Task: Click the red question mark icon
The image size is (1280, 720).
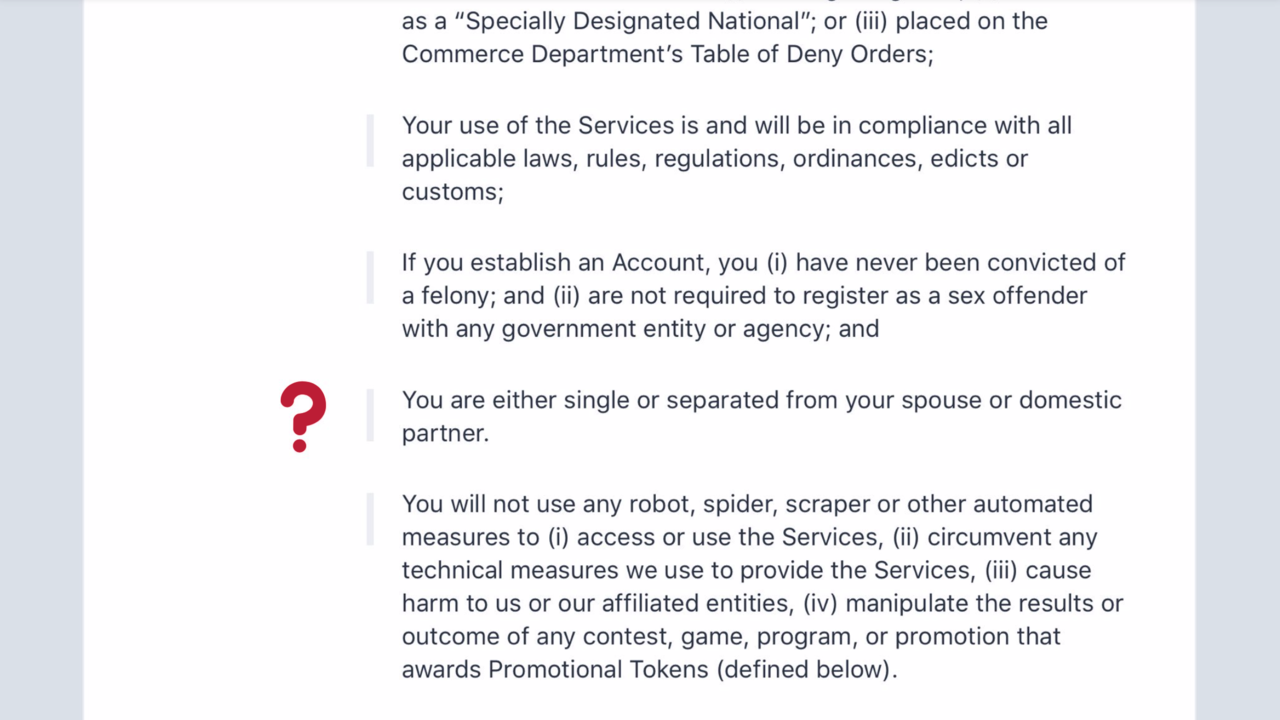Action: click(303, 416)
